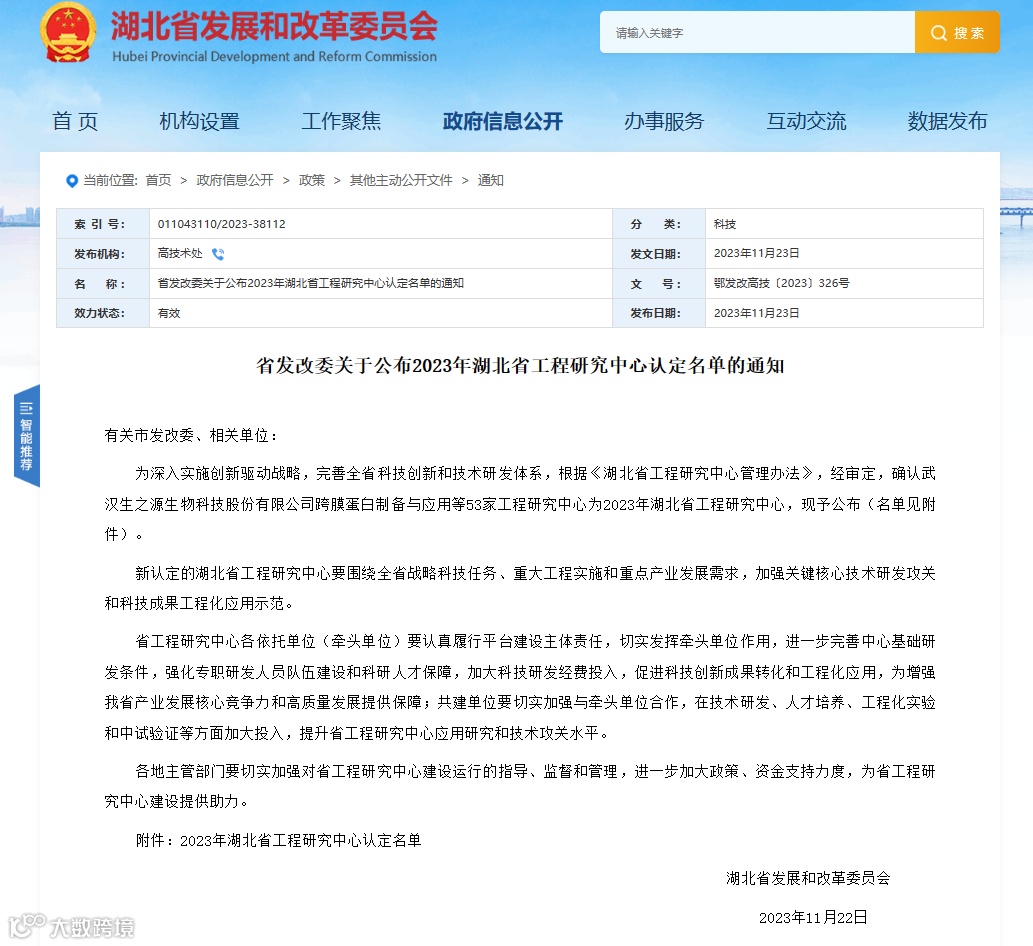This screenshot has height=946, width=1033.
Task: Click the 文号 label cell
Action: tap(659, 283)
